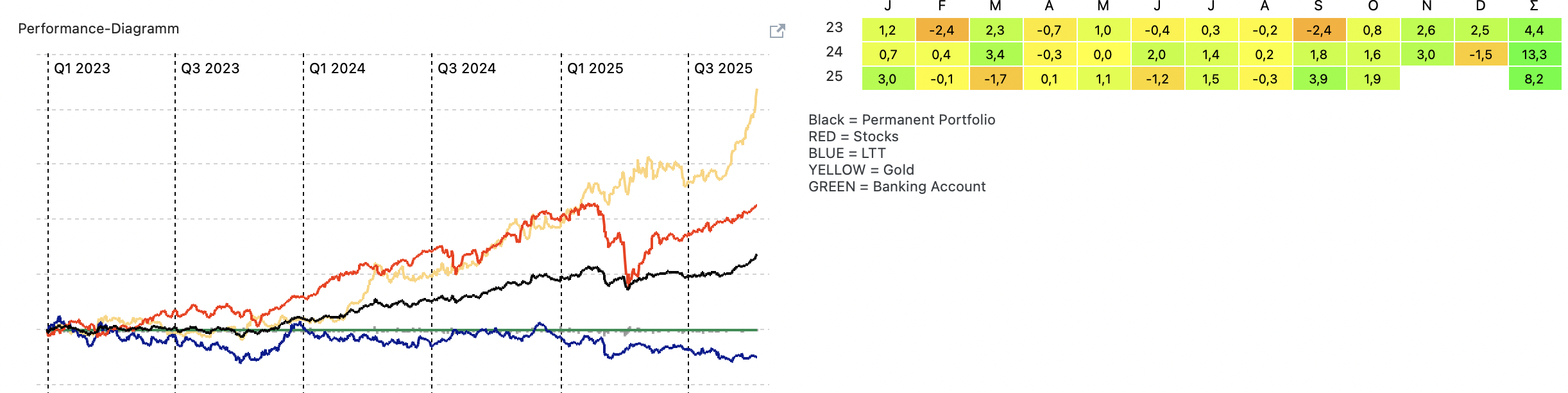
Task: Click the 'GREEN = Banking Account' legend text
Action: point(897,187)
